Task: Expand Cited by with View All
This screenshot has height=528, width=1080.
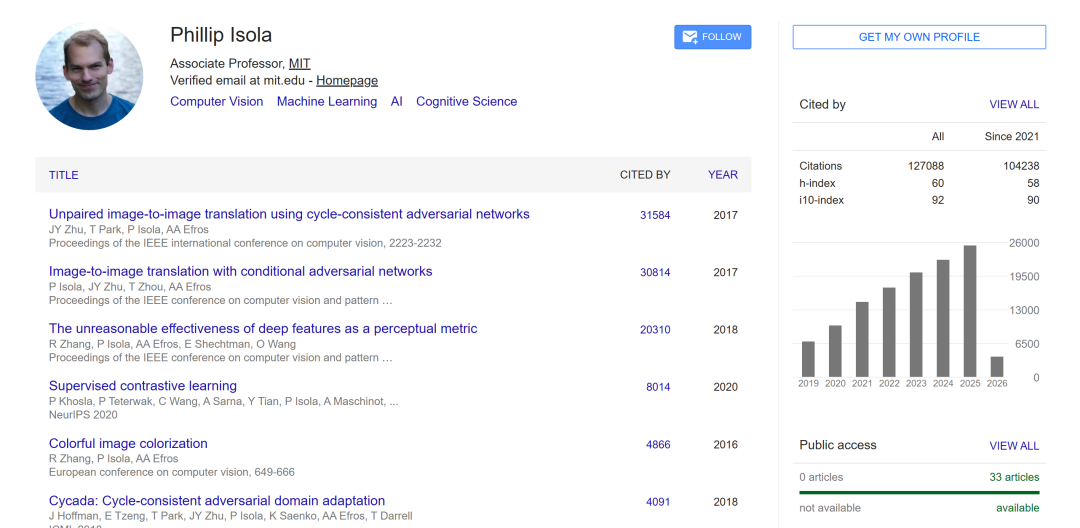Action: tap(1014, 105)
